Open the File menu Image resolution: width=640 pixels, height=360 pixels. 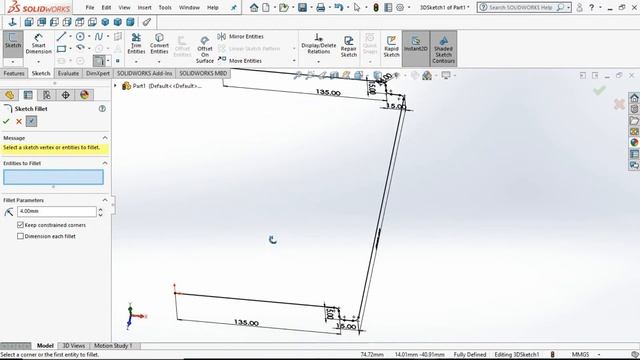click(x=90, y=7)
